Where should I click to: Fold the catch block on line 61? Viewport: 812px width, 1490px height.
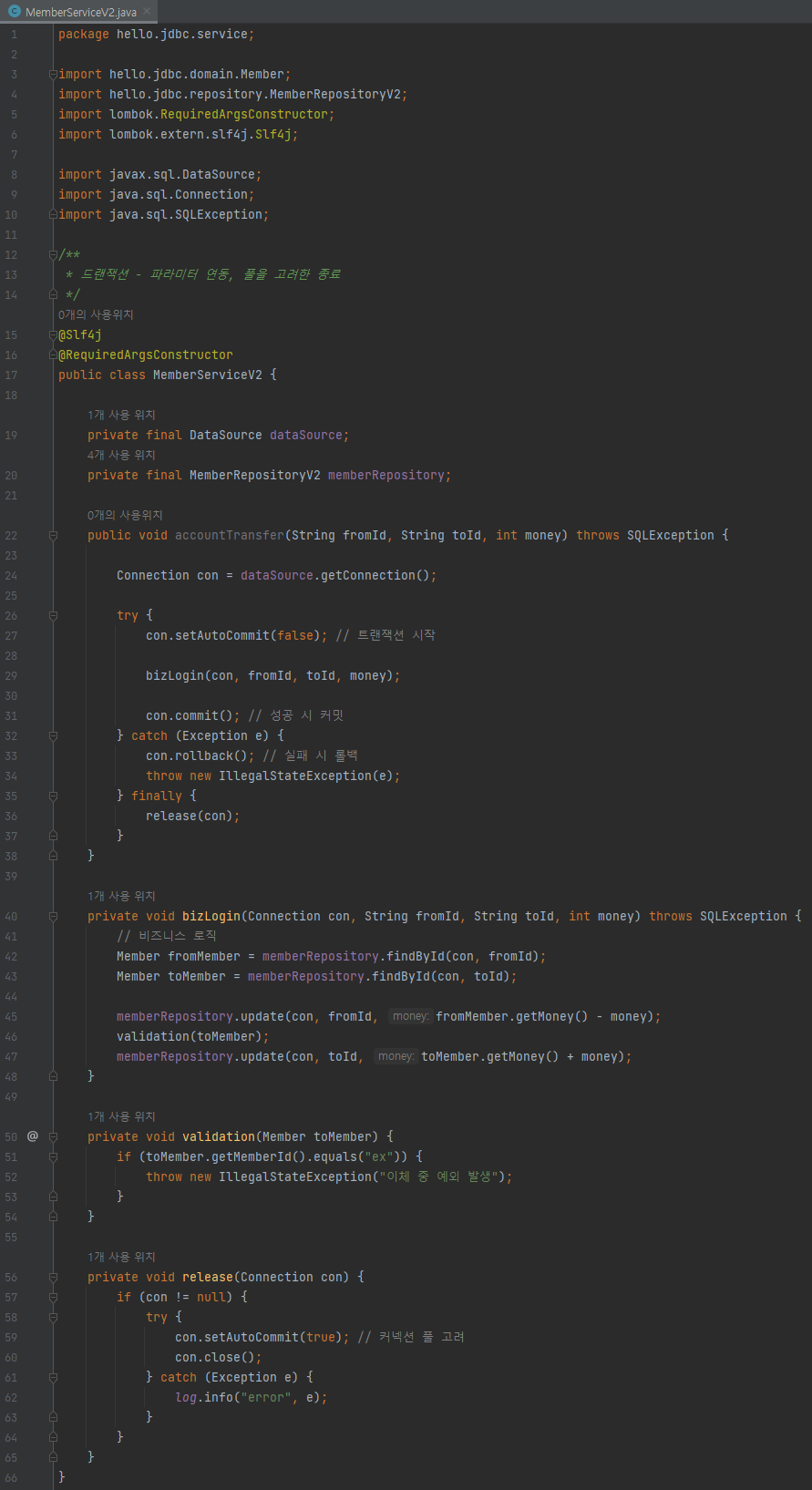(53, 1377)
